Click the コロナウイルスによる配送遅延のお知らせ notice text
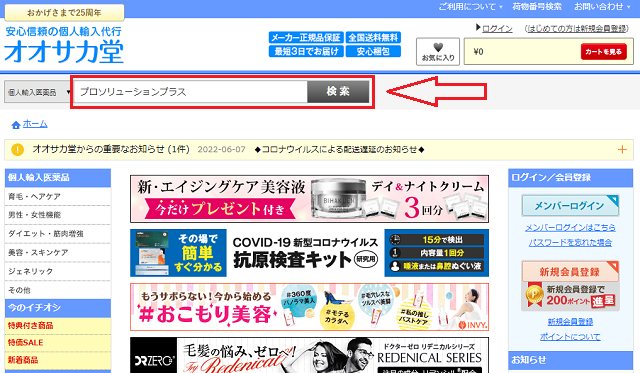 (x=339, y=149)
